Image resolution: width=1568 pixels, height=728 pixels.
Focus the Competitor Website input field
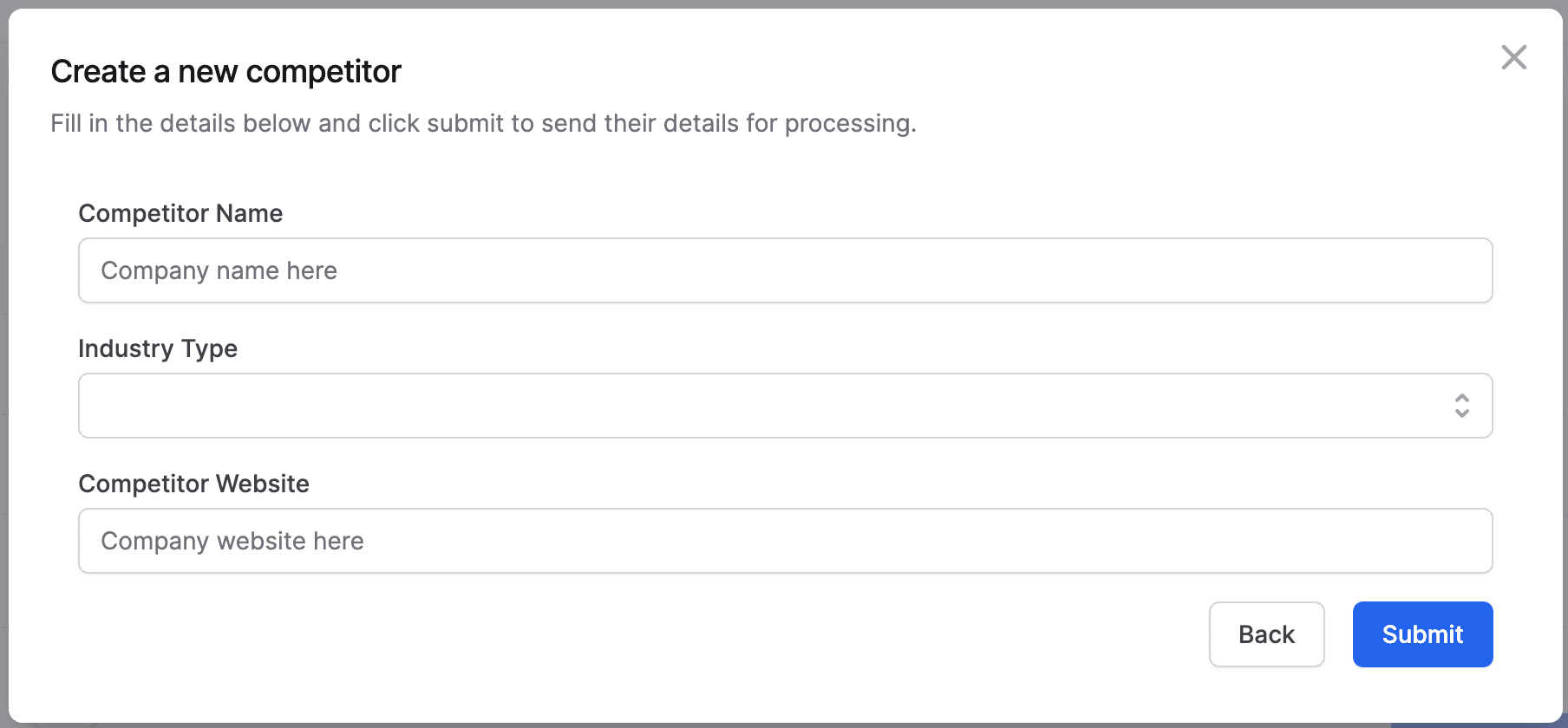coord(785,541)
